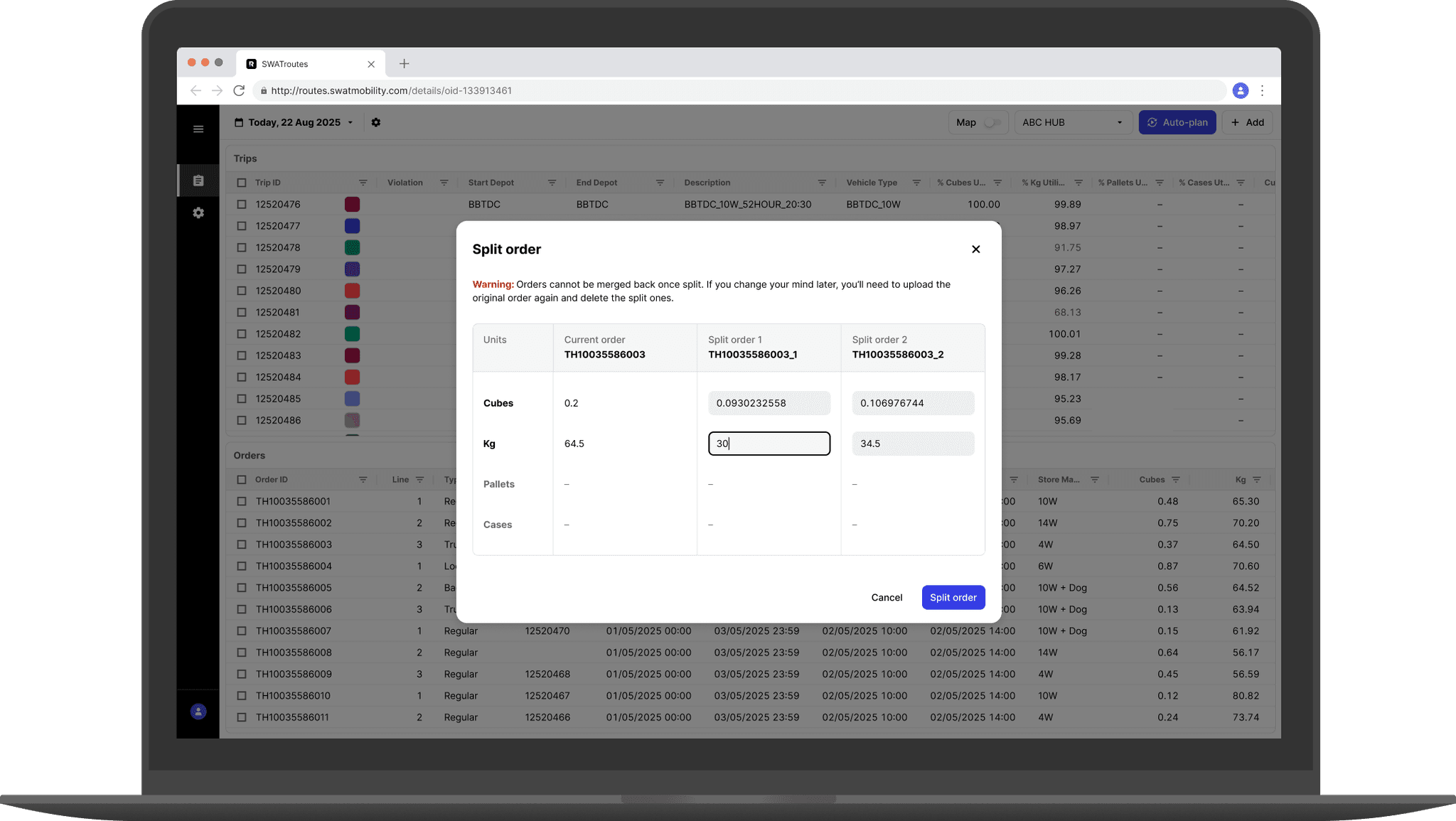
Task: Confirm with the blue Split order button
Action: pos(953,597)
